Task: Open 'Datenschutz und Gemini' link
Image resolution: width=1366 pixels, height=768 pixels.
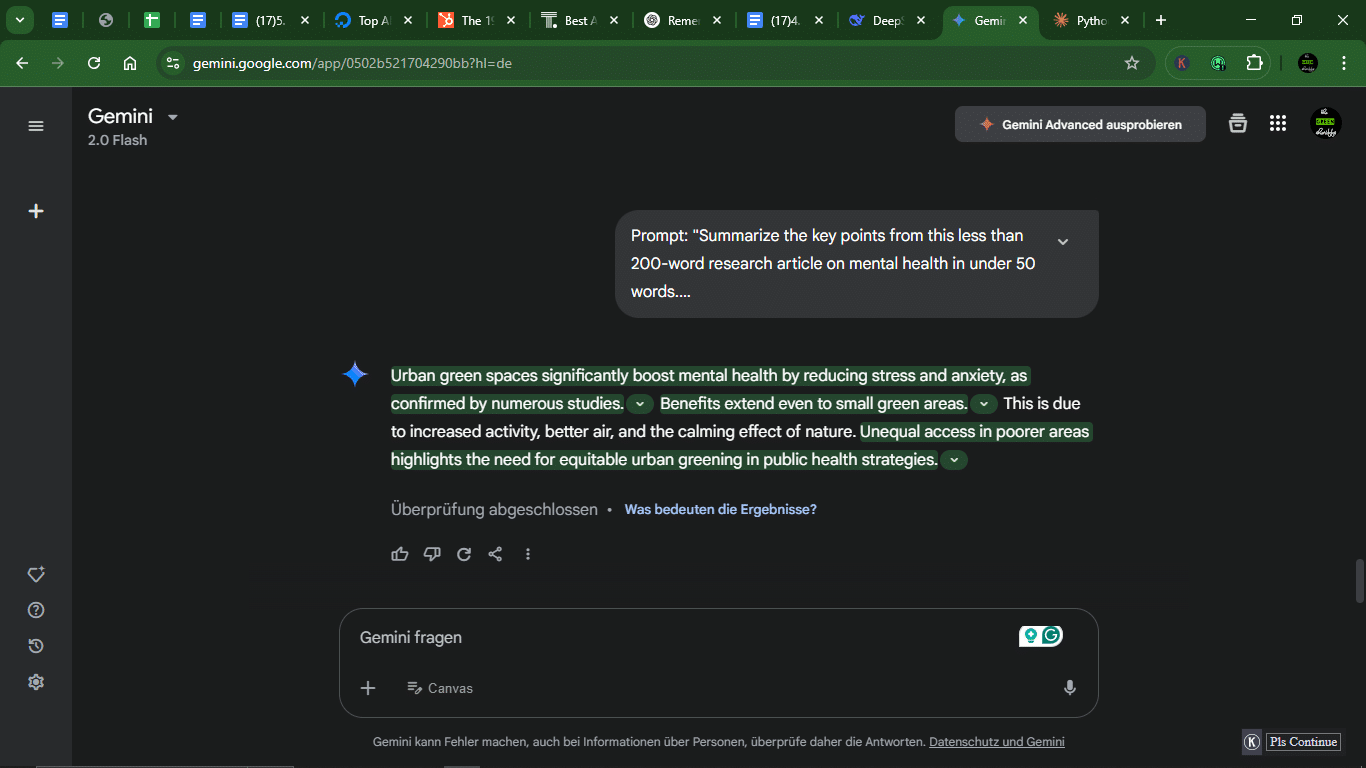Action: (996, 742)
